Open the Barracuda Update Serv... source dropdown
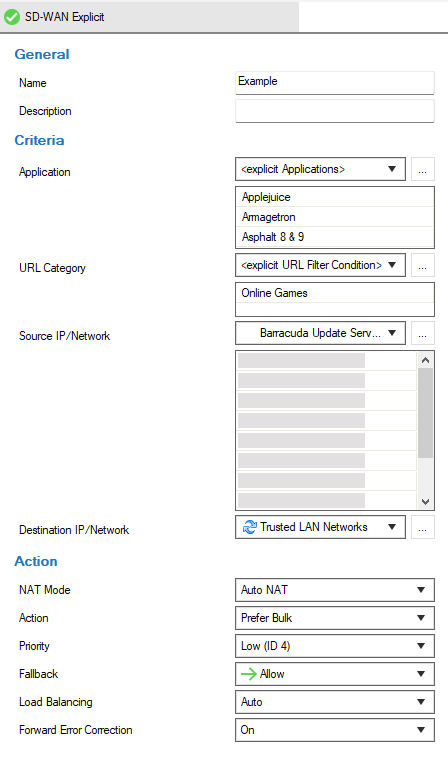Viewport: 448px width, 757px height. click(x=320, y=333)
